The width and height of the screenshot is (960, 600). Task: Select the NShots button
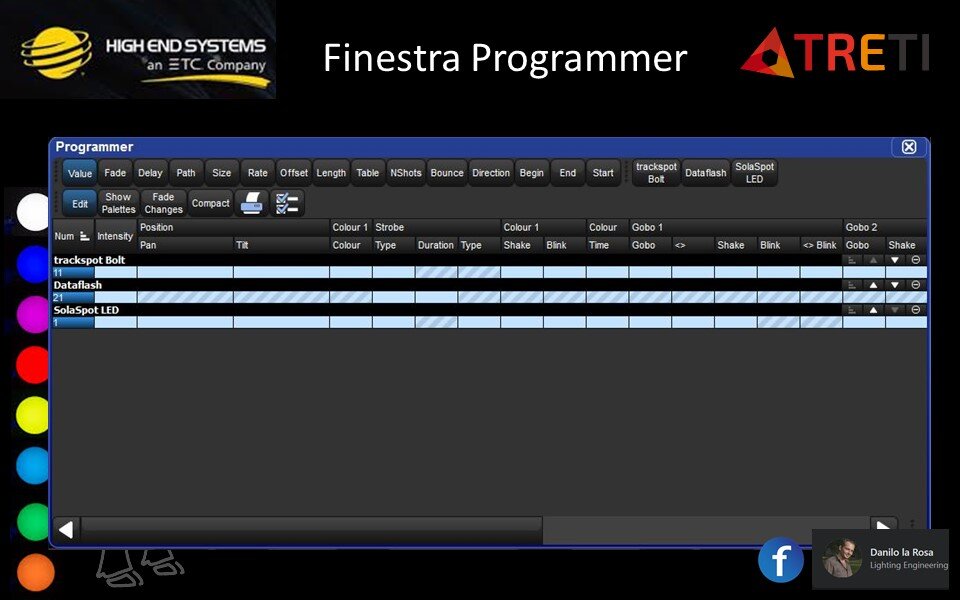[x=406, y=173]
